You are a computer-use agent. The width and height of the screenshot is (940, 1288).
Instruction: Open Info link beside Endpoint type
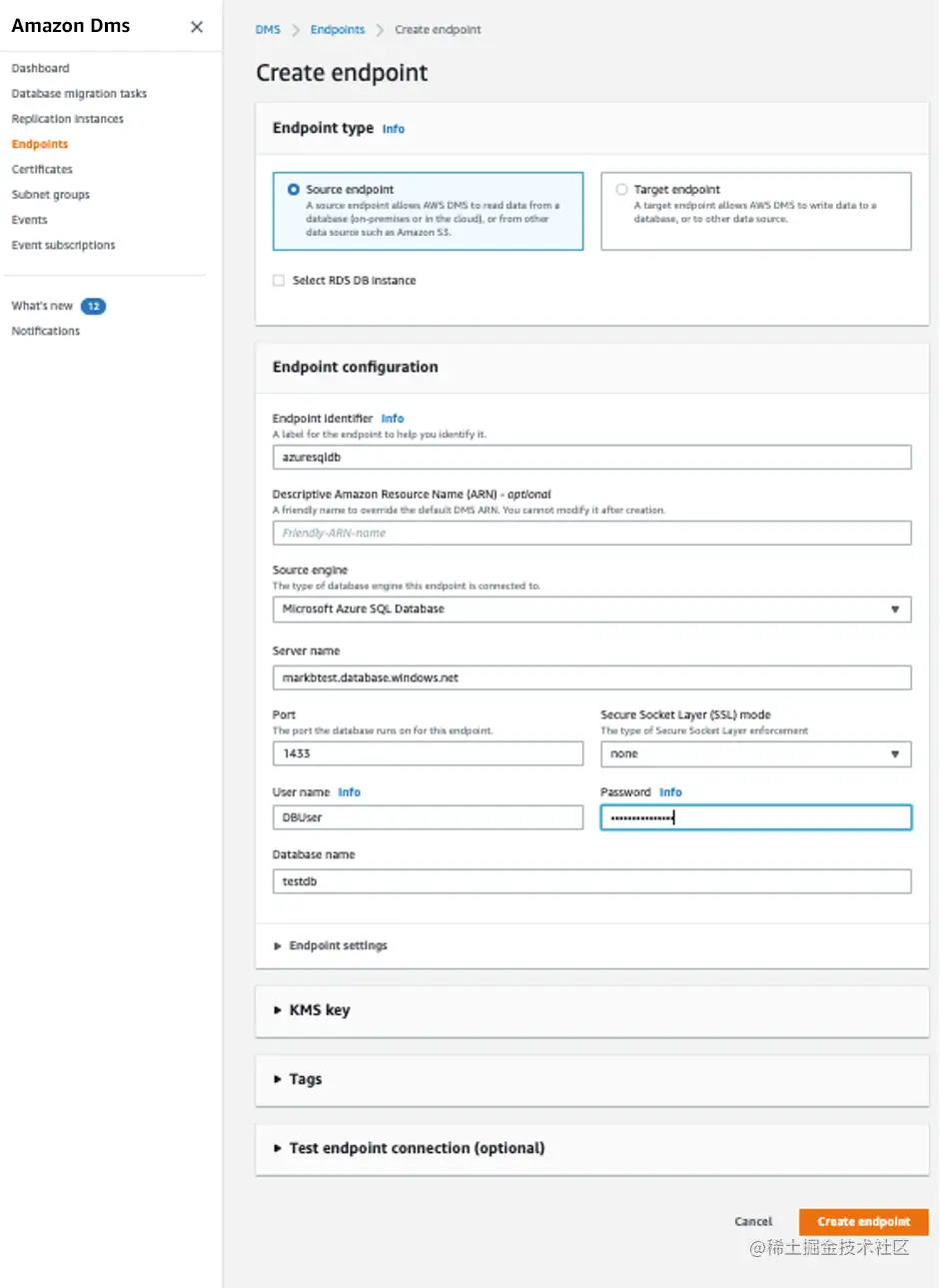pyautogui.click(x=394, y=129)
